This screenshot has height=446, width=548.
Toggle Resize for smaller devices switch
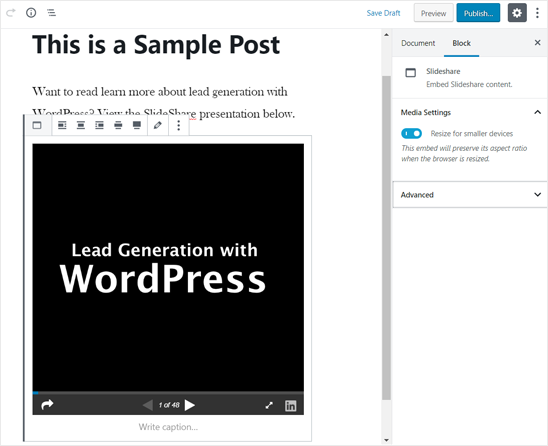click(x=411, y=134)
